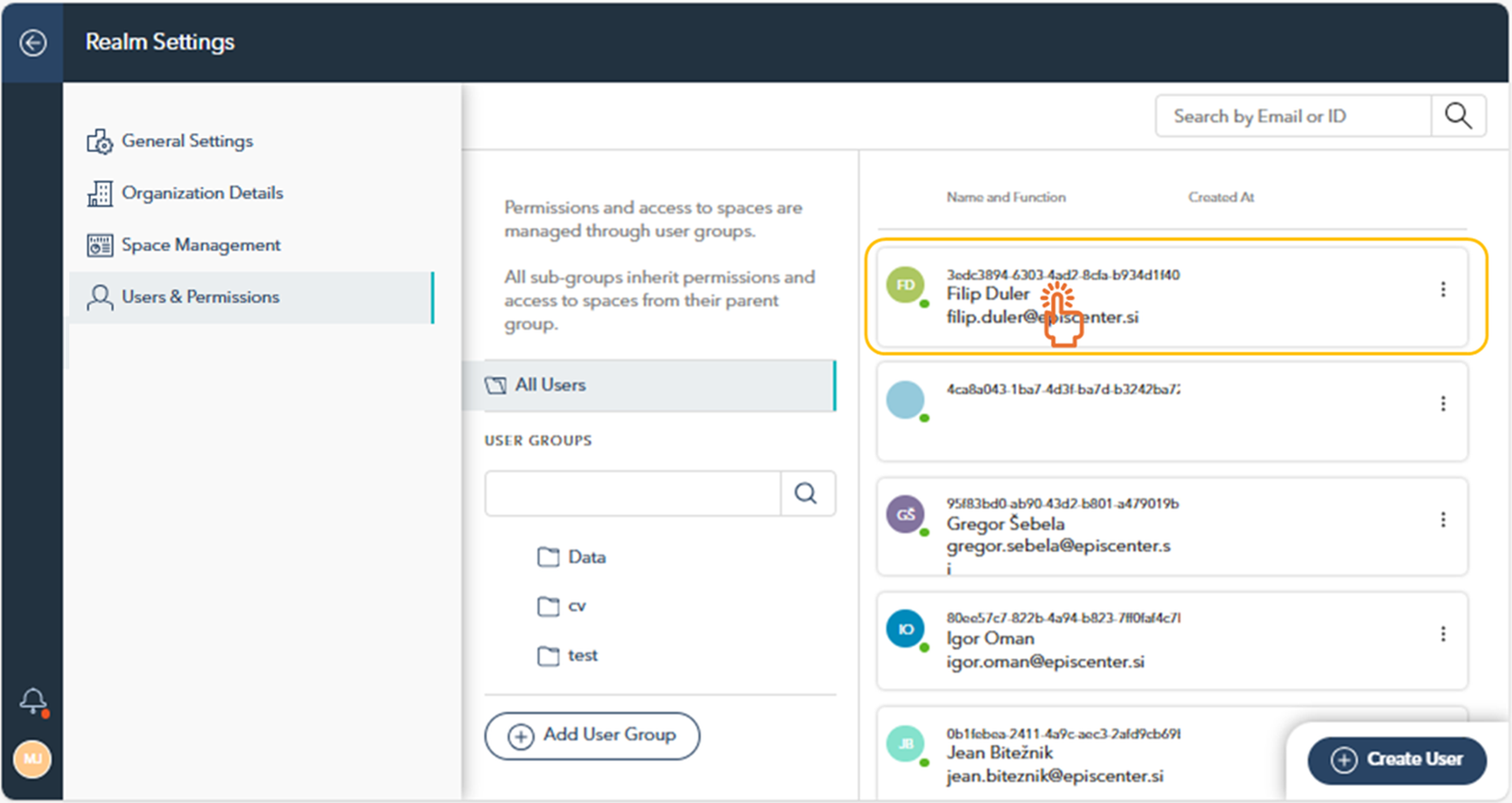Image resolution: width=1512 pixels, height=803 pixels.
Task: Click email jean.biteznik@episcenter.si
Action: pyautogui.click(x=1055, y=776)
